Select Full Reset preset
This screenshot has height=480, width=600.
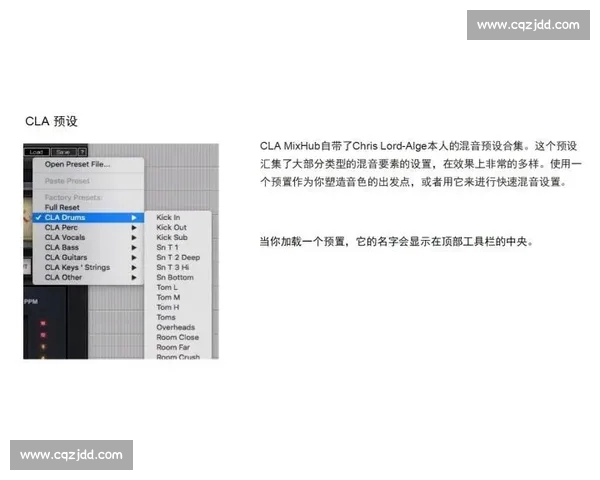pos(88,207)
